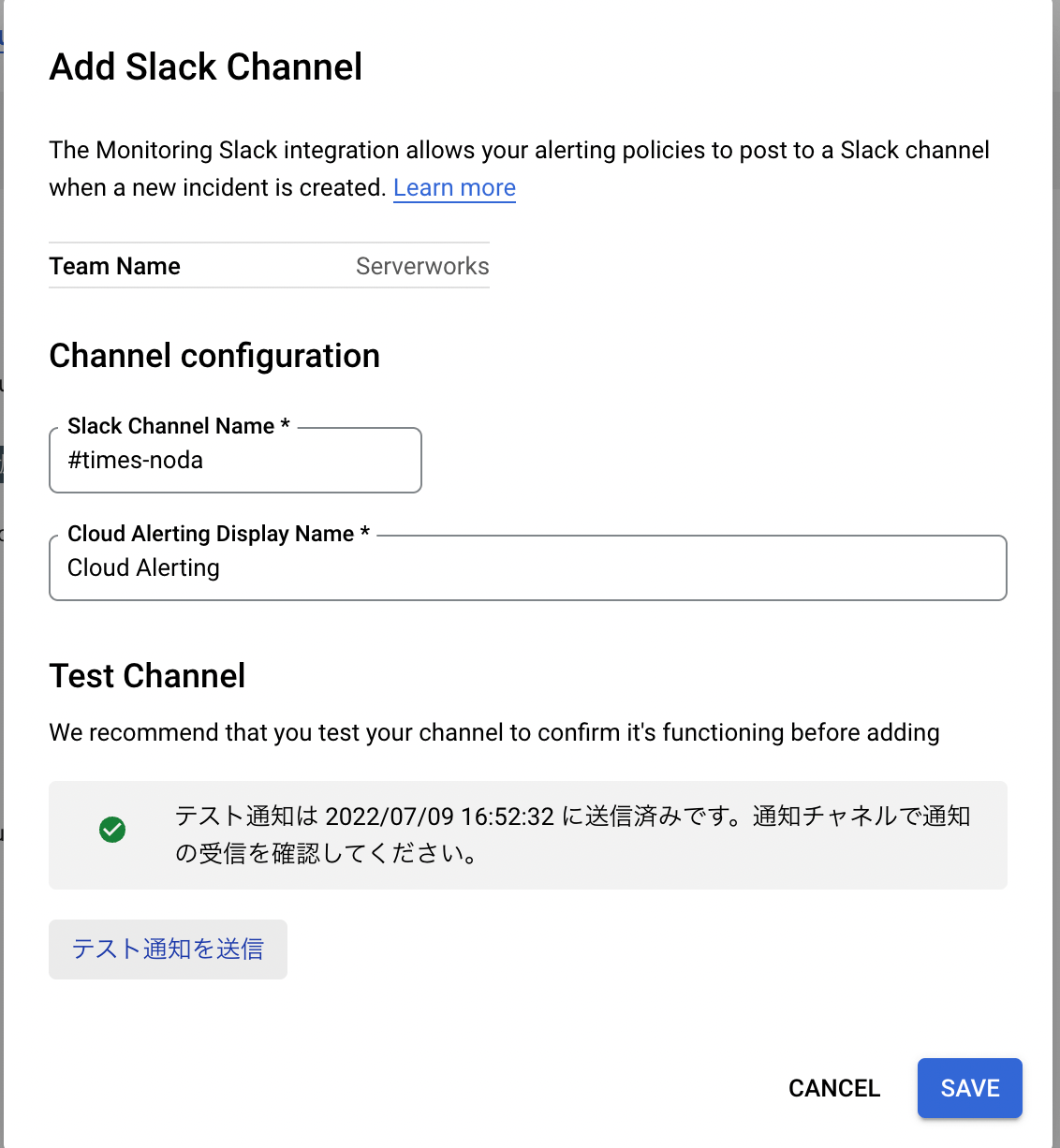Click the Test Channel heading
Viewport: 1060px width, 1148px height.
pos(148,675)
